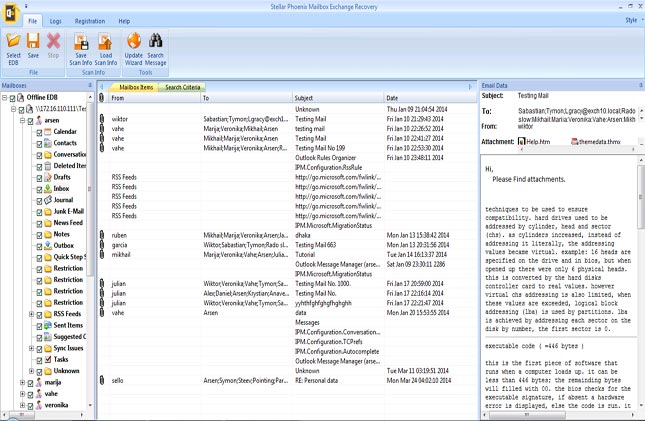Click the themedata.thmx attachment icon
The image size is (645, 421).
[x=575, y=142]
